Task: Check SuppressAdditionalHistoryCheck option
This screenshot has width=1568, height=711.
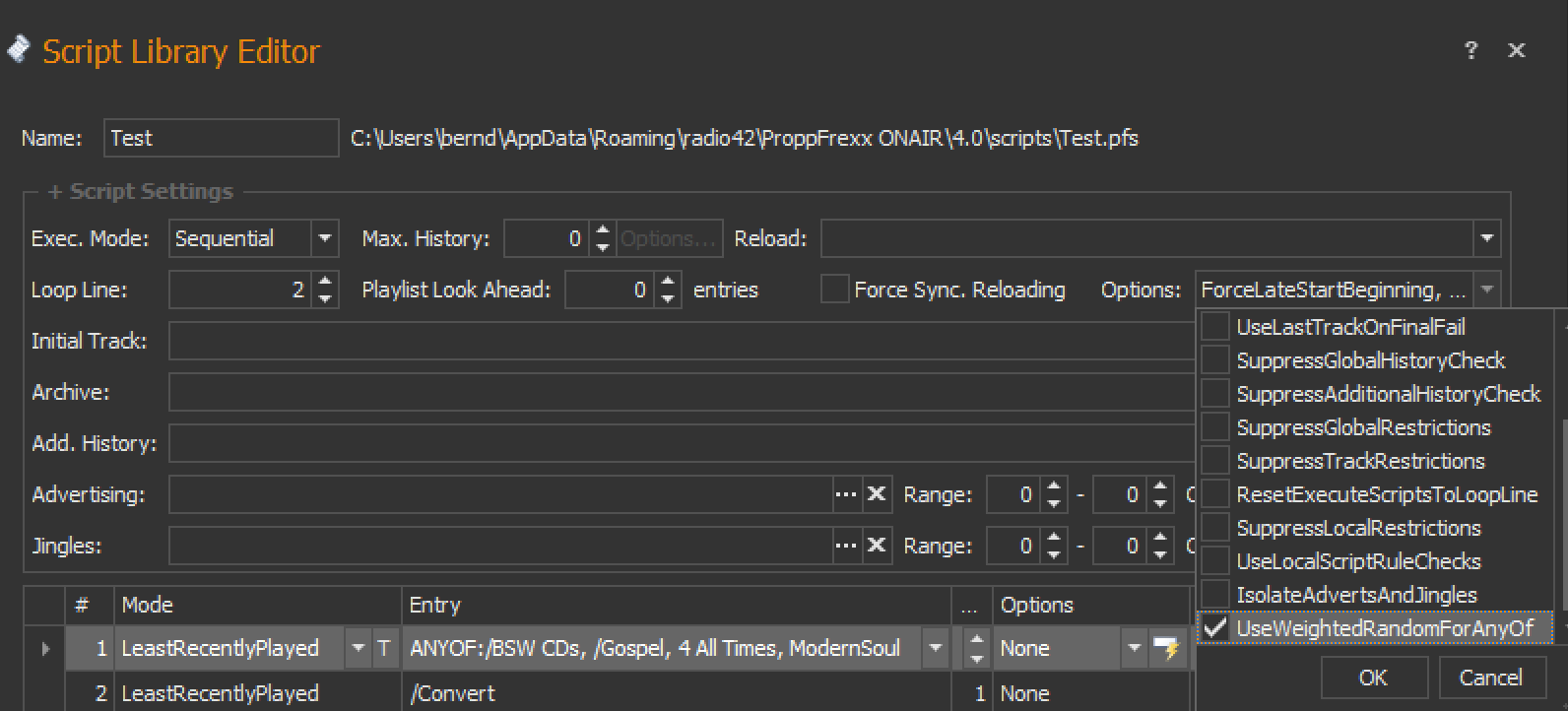Action: pos(1215,394)
